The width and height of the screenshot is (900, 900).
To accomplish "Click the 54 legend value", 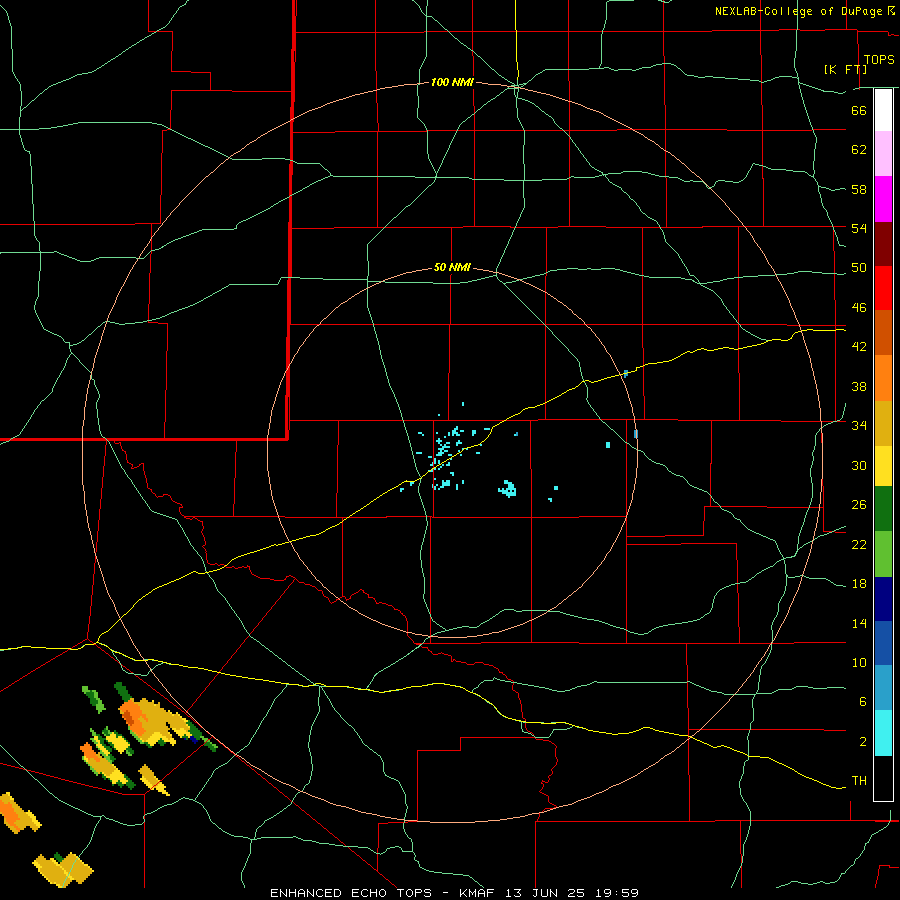I will 859,228.
